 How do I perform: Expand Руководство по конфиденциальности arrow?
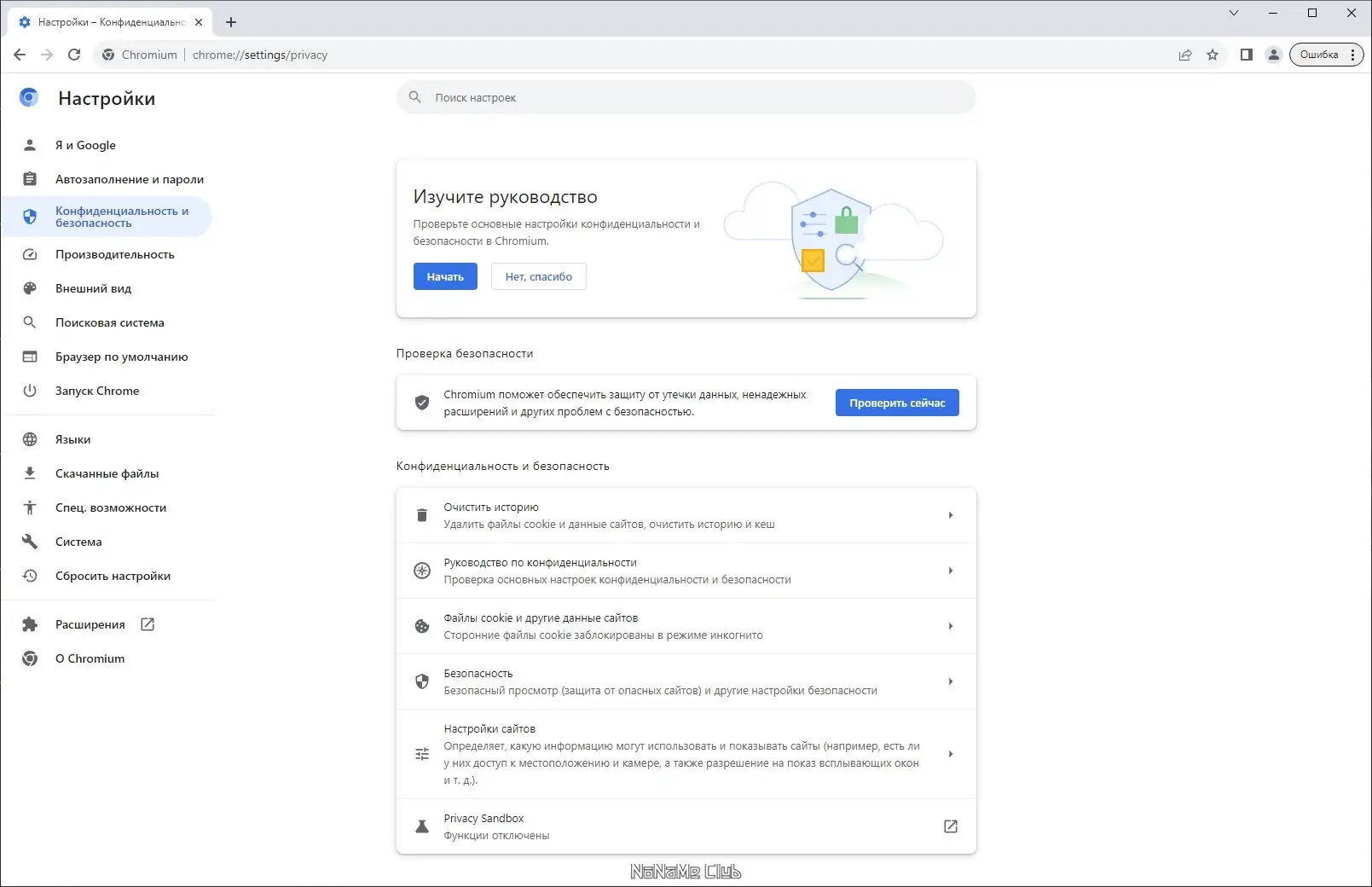tap(951, 571)
